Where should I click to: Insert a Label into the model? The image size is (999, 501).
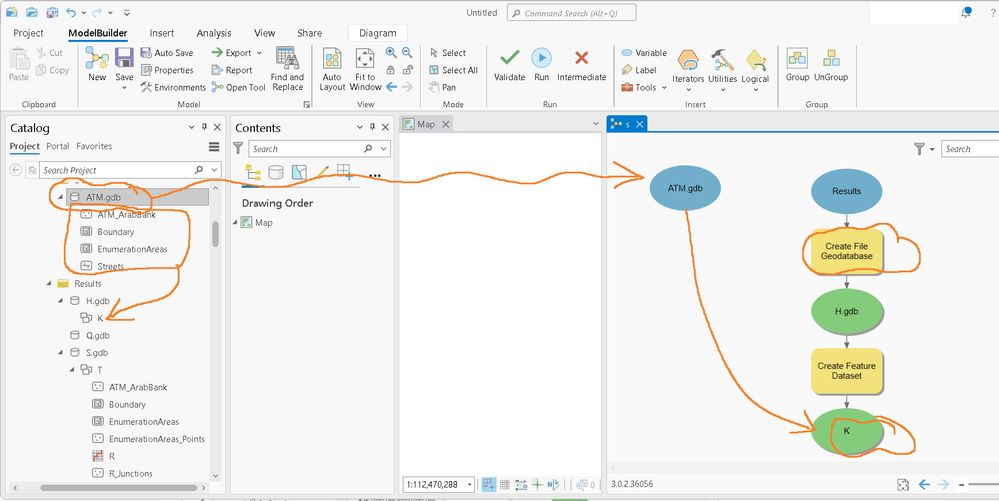tap(638, 70)
